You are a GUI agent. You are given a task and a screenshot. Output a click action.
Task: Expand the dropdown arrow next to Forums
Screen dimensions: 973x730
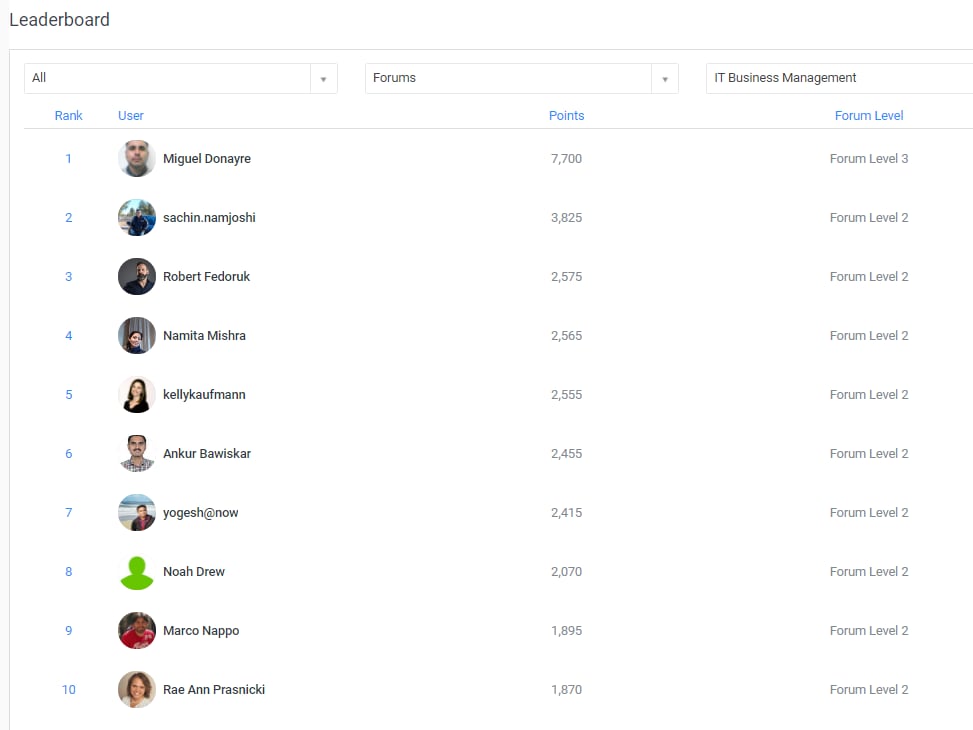664,78
